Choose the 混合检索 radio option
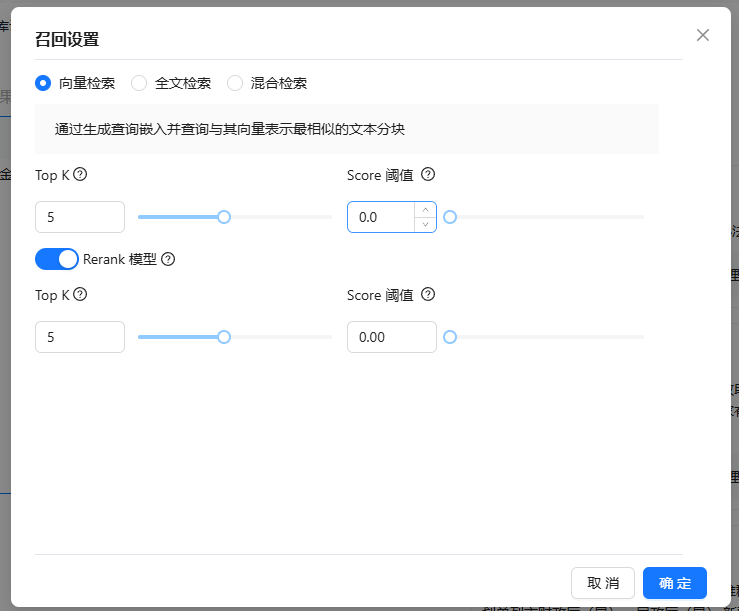Image resolution: width=739 pixels, height=611 pixels. tap(235, 83)
